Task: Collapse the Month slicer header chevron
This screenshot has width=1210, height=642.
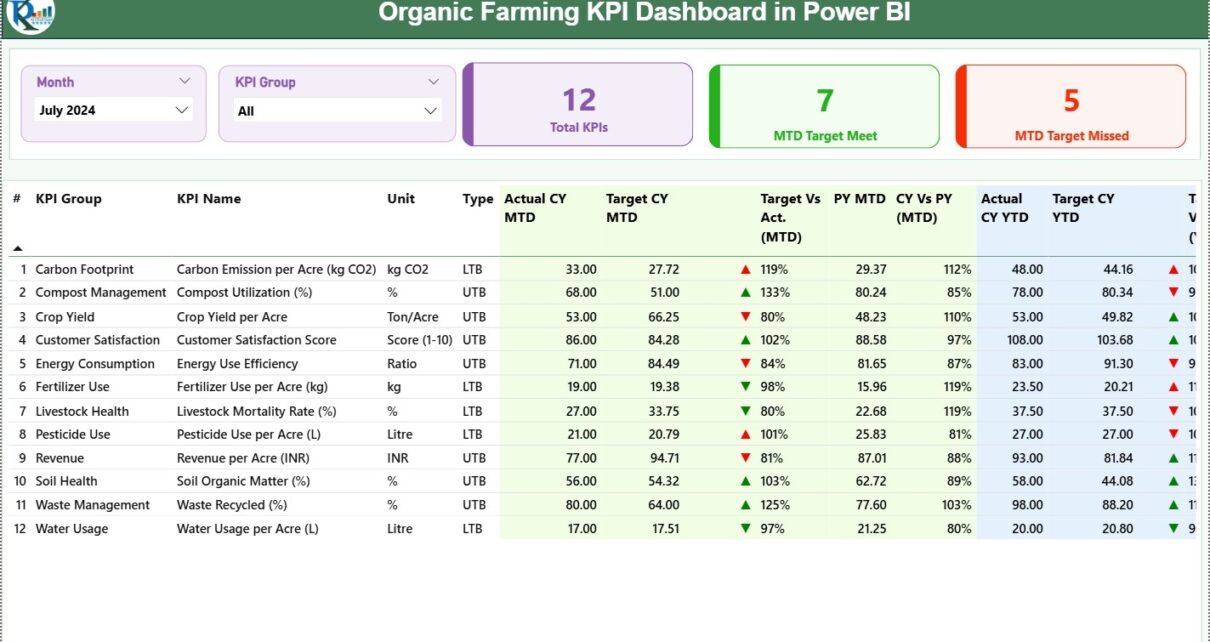Action: click(184, 81)
